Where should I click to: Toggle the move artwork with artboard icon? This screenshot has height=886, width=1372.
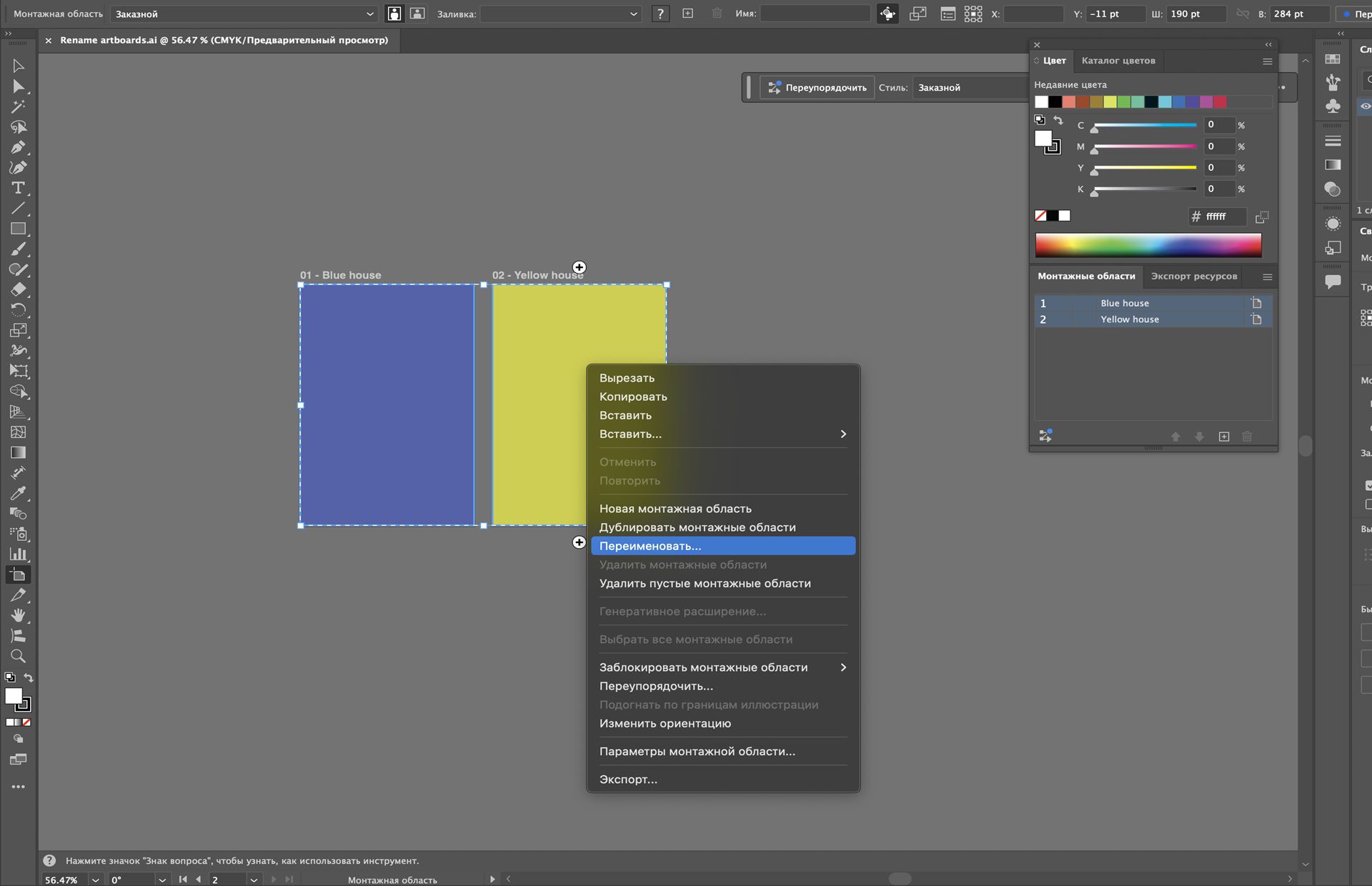click(x=888, y=14)
